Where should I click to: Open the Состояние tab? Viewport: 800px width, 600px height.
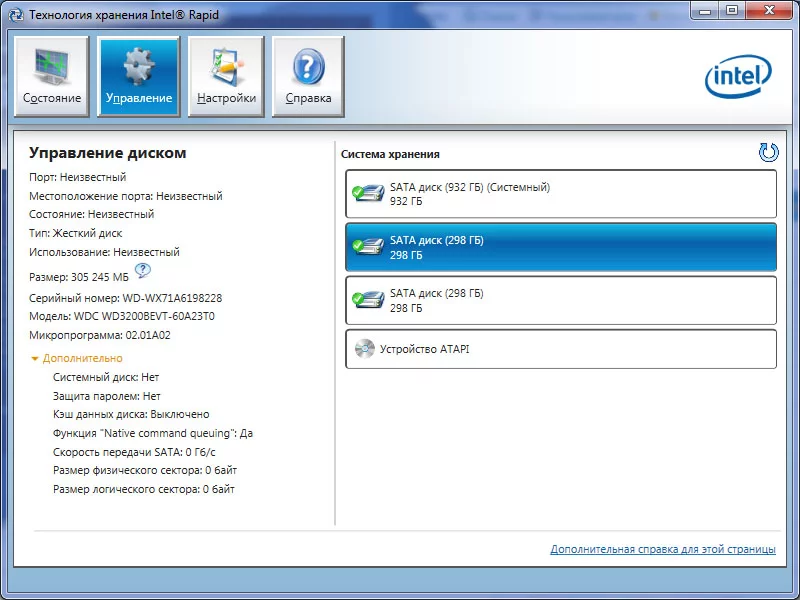[52, 77]
